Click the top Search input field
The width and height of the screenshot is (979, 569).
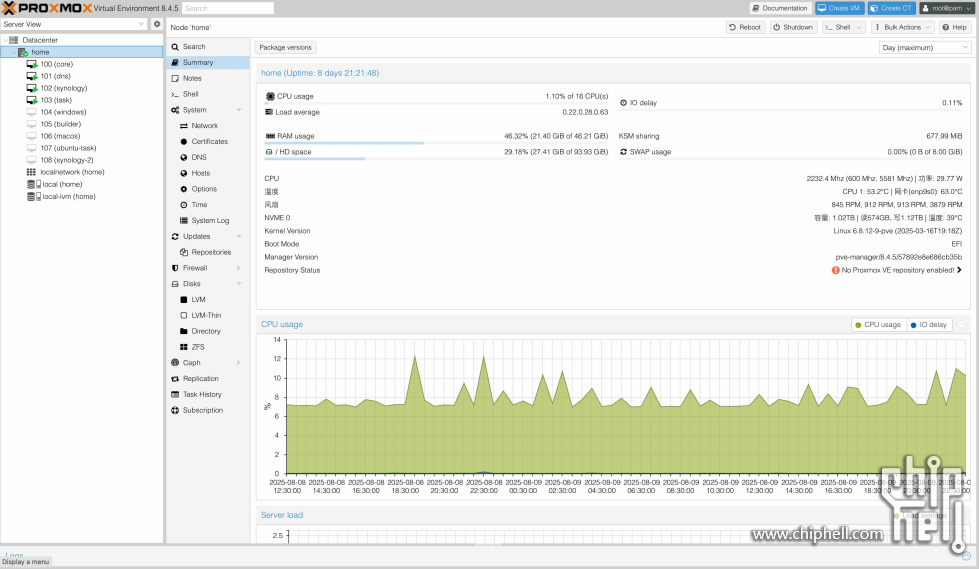click(x=227, y=8)
